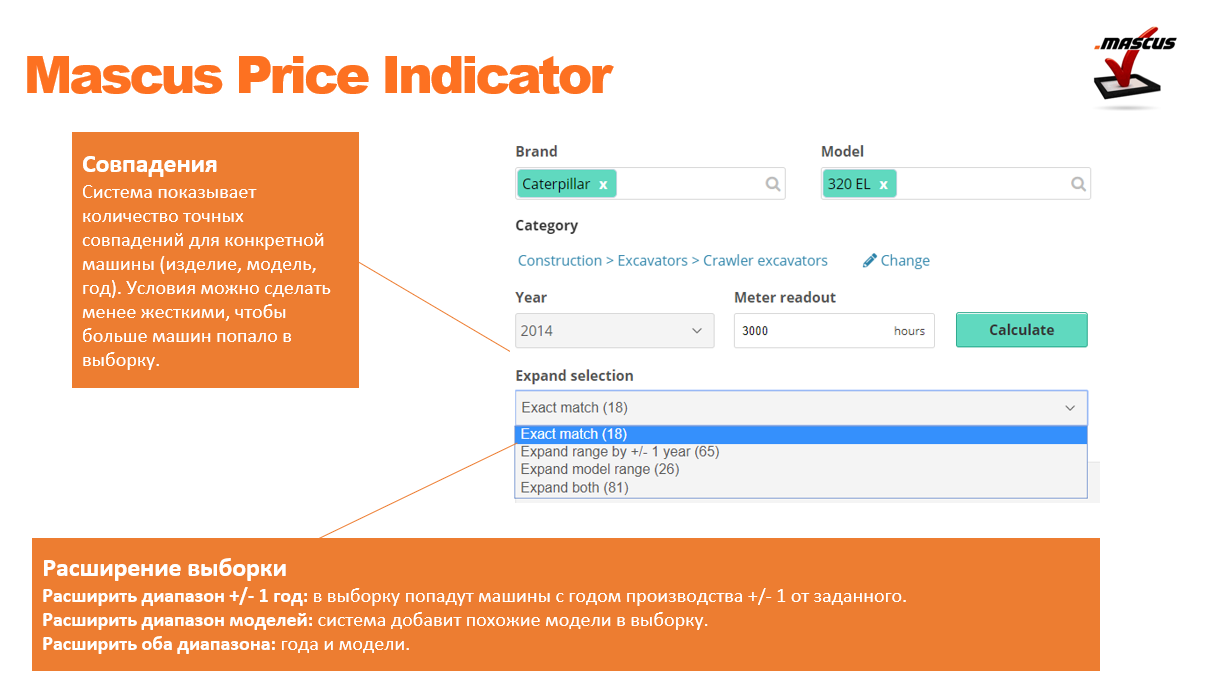Click the Meter readout hours field
Image resolution: width=1212 pixels, height=681 pixels.
(834, 331)
